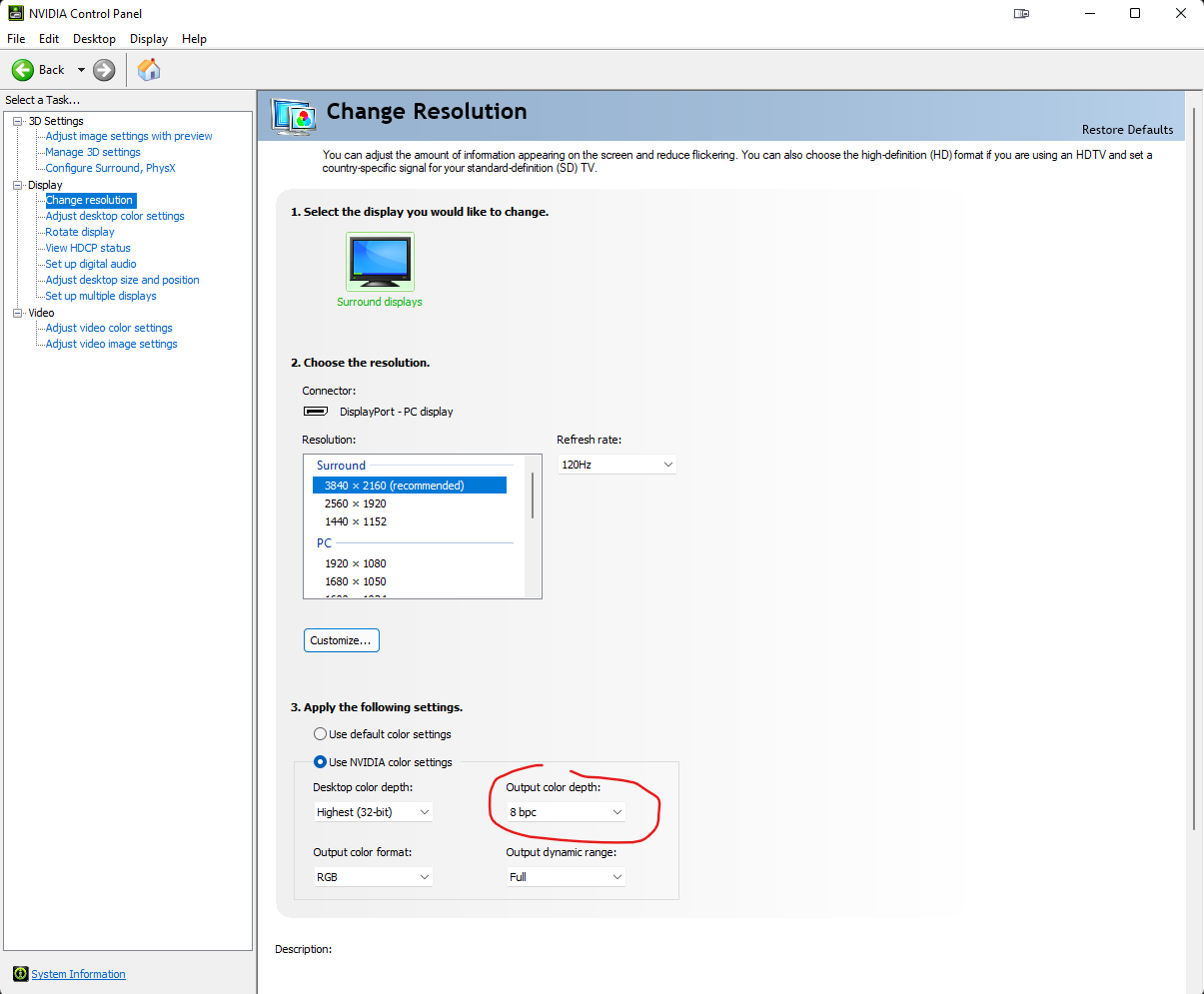Select the Surround displays monitor thumbnail
The height and width of the screenshot is (994, 1204).
tap(380, 260)
